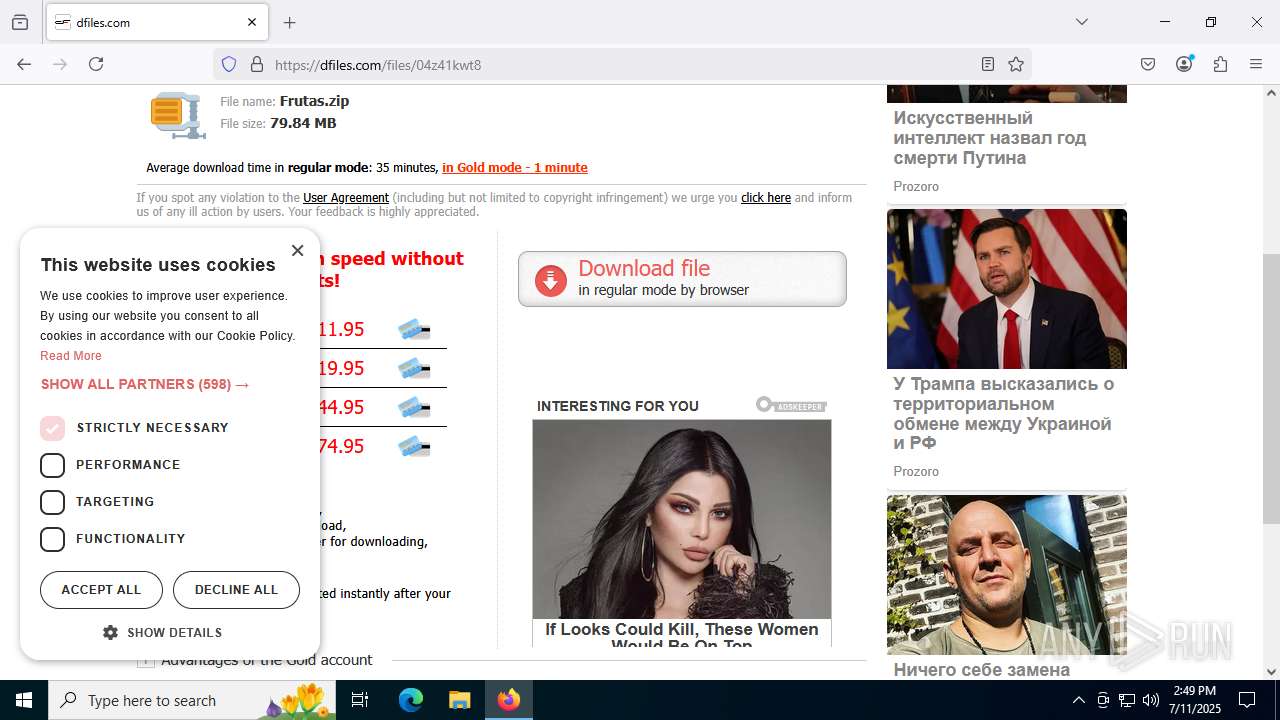This screenshot has width=1280, height=720.
Task: Open article 'Ничего себе замена'
Action: 982,669
